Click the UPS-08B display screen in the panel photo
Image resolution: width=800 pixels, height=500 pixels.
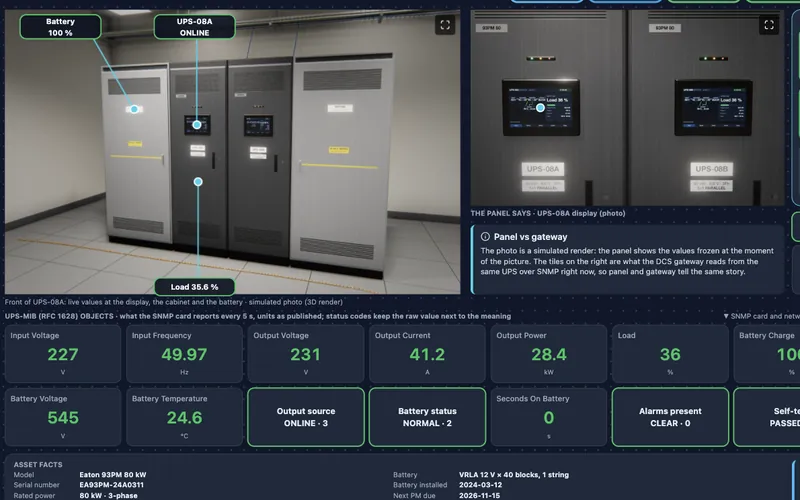click(713, 108)
